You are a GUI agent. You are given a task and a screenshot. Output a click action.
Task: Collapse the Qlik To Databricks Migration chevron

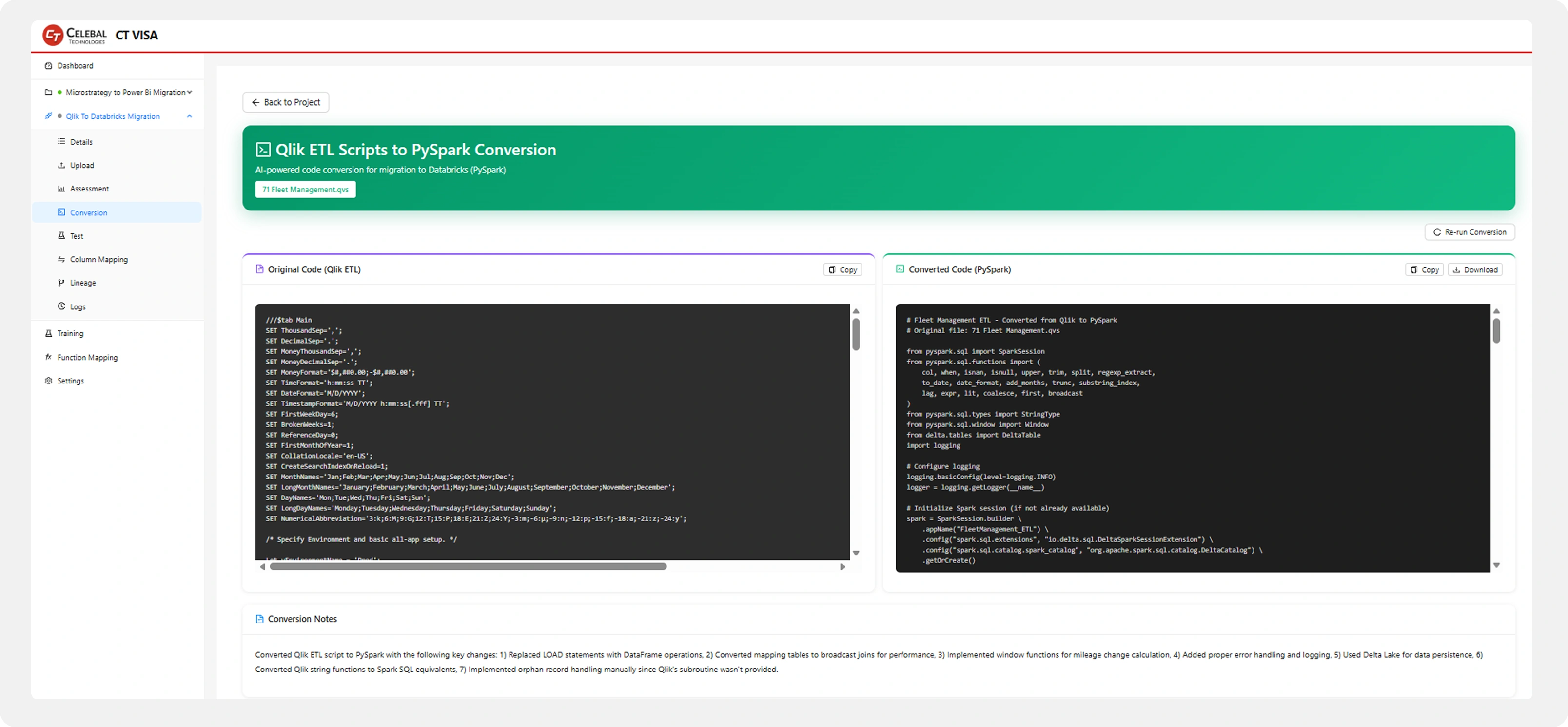[x=189, y=116]
